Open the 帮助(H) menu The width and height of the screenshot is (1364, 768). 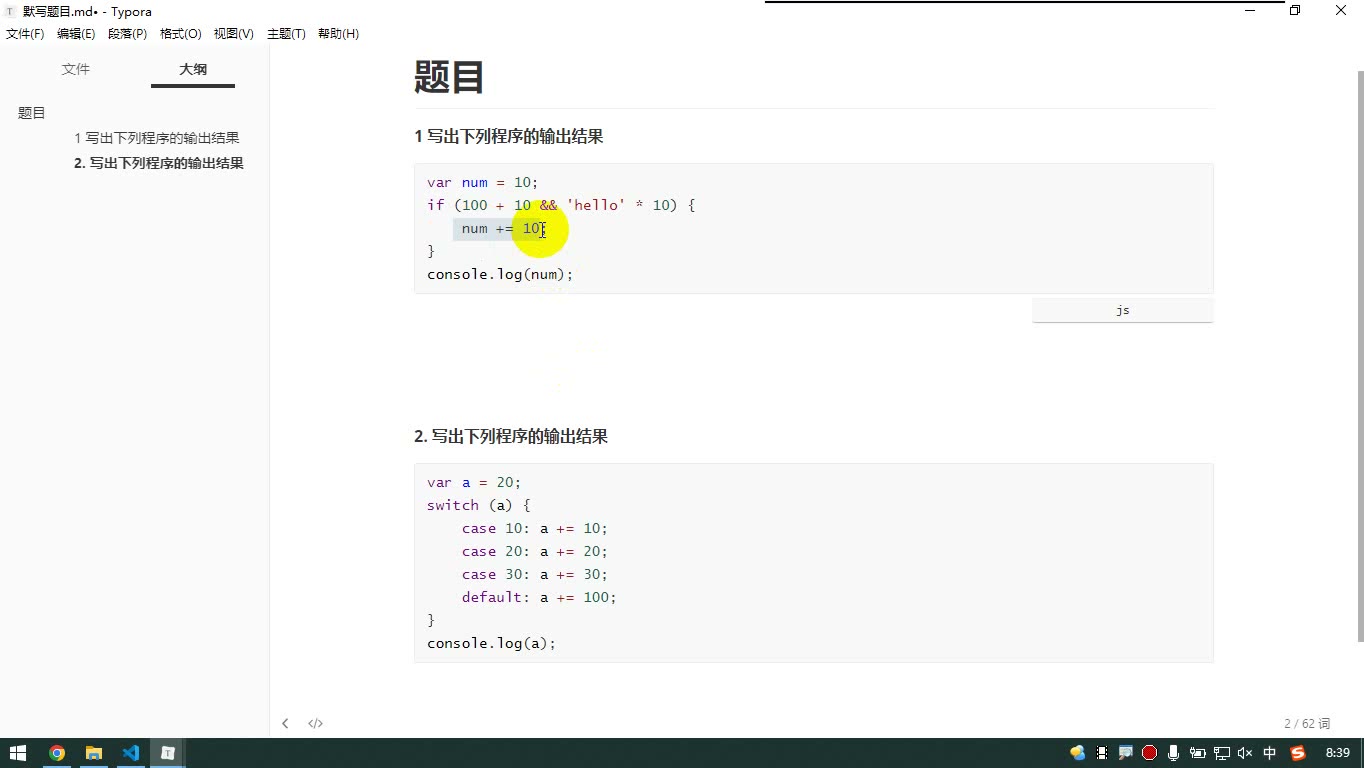(x=338, y=34)
